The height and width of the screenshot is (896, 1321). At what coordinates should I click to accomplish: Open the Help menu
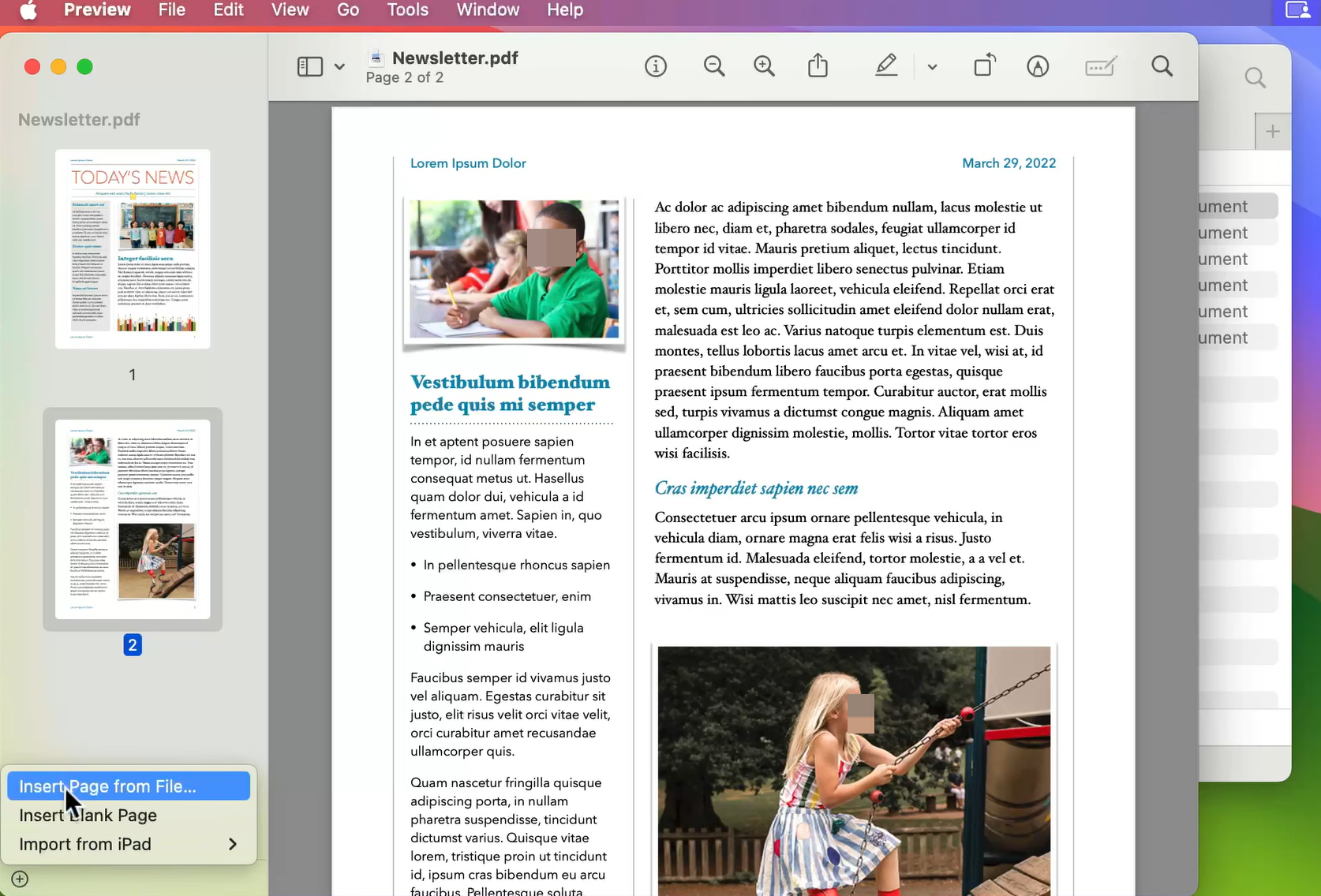point(565,10)
